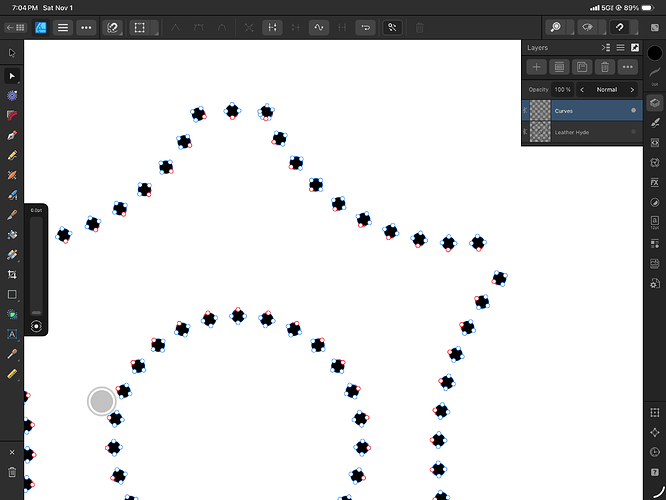Image resolution: width=666 pixels, height=500 pixels.
Task: Expand the Curves layer children
Action: pos(526,110)
